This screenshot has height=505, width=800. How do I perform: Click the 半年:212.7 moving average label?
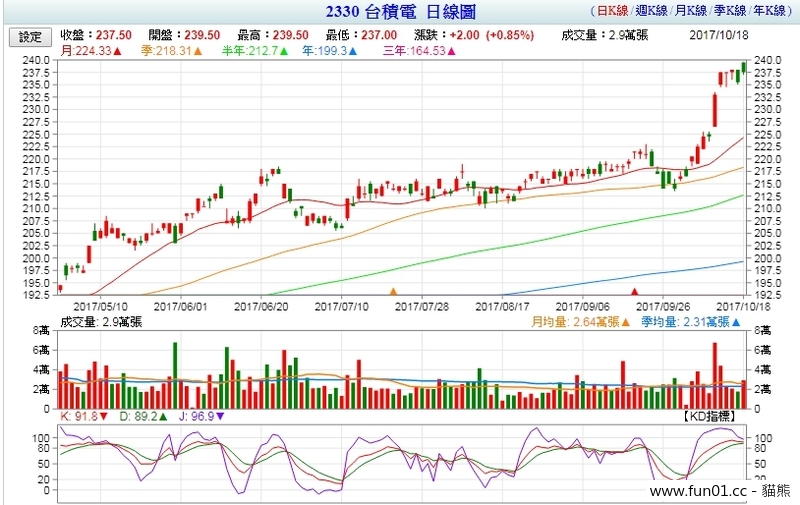click(x=255, y=51)
